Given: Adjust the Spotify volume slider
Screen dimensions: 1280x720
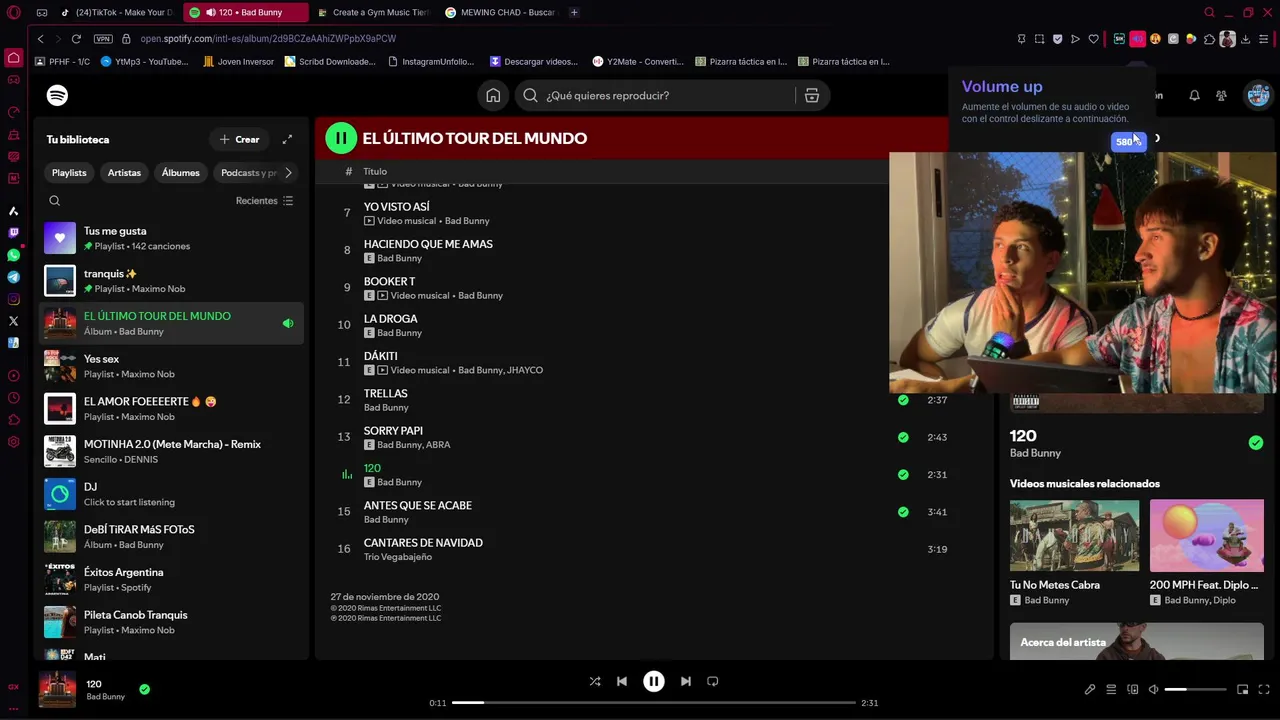Looking at the screenshot, I should click(x=1195, y=689).
